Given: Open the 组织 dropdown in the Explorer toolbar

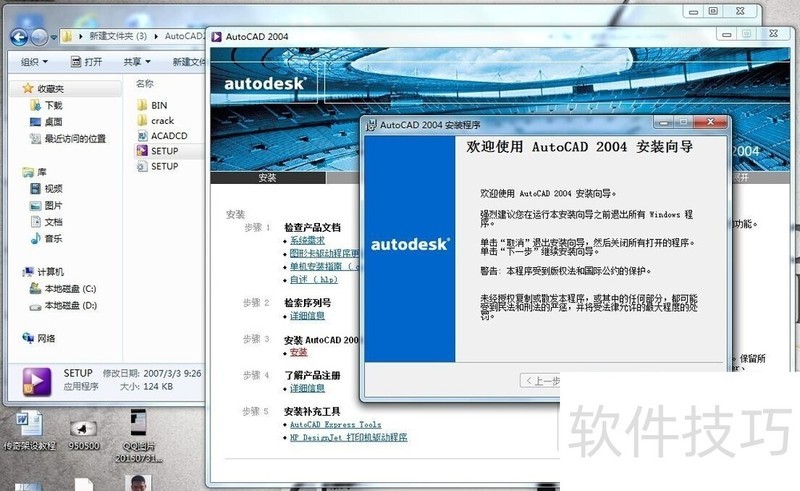Looking at the screenshot, I should pos(34,62).
